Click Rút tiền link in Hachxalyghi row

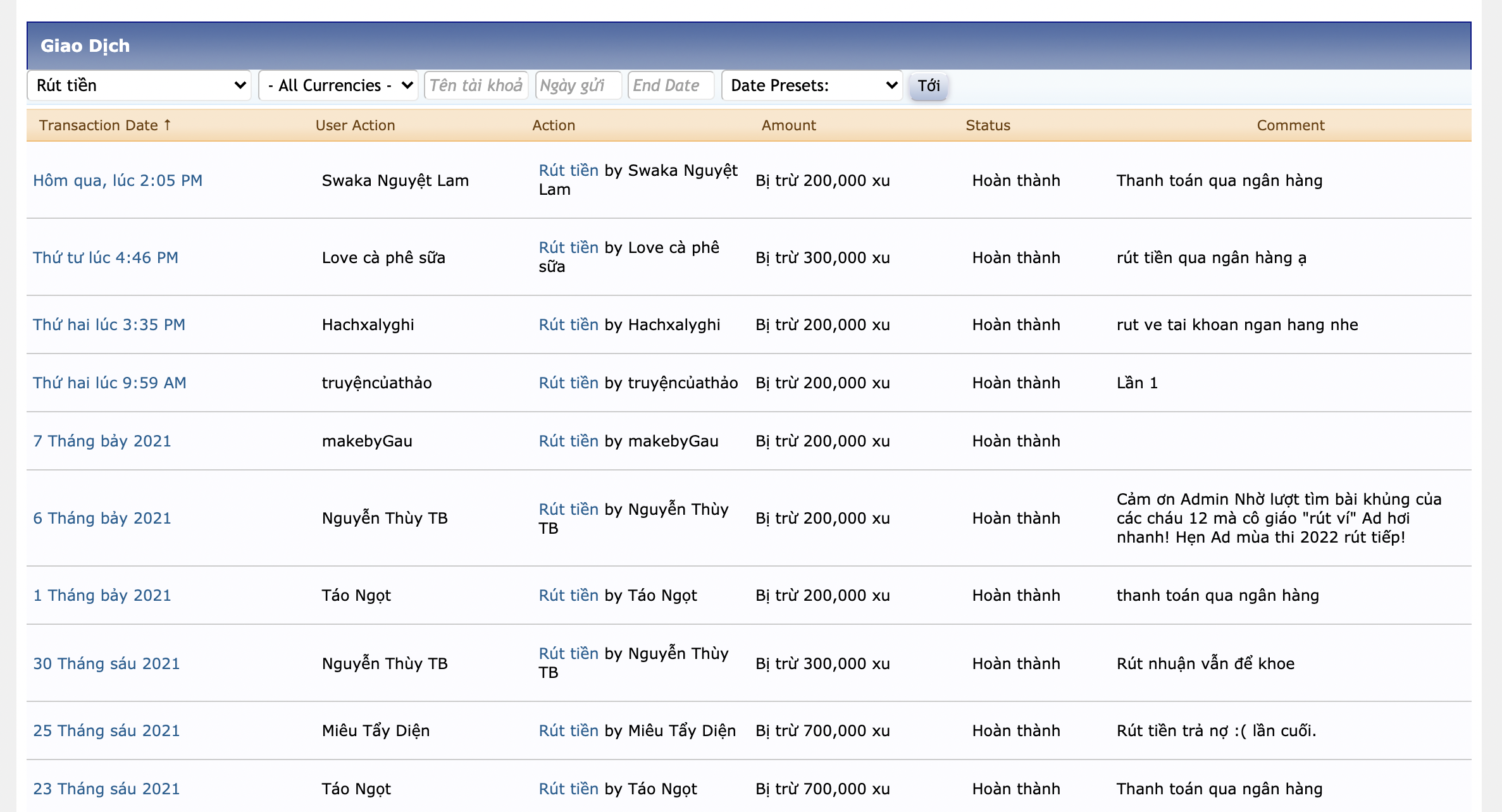pos(568,325)
